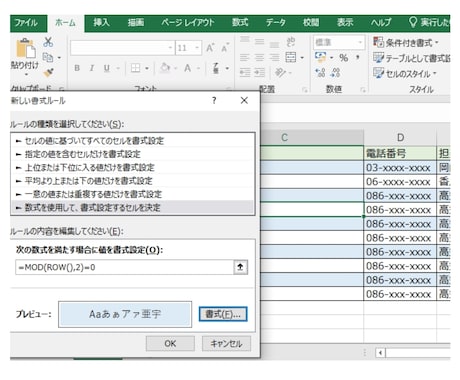Click the Decrease Indent icon
This screenshot has height=380, width=460.
click(245, 72)
